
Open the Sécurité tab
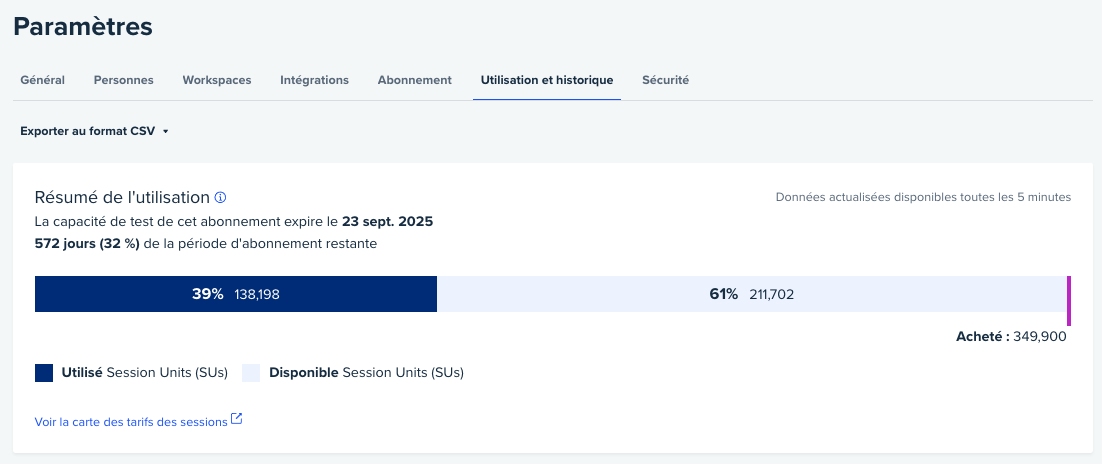666,80
